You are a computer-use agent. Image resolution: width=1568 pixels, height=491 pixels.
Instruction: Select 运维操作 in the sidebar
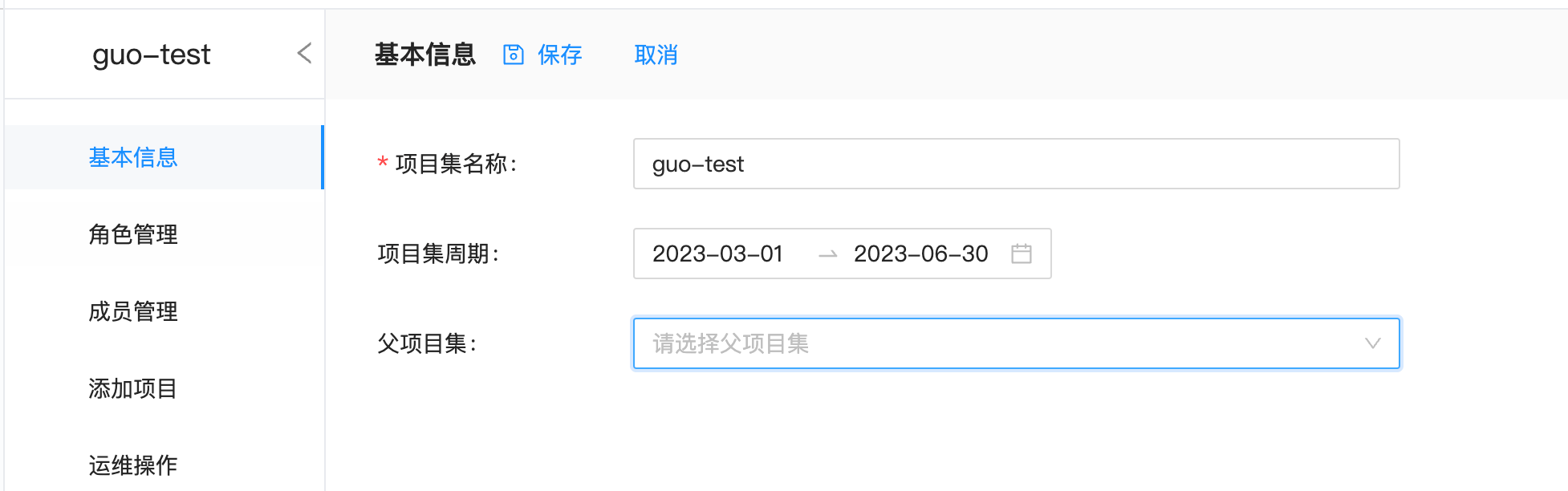point(132,465)
